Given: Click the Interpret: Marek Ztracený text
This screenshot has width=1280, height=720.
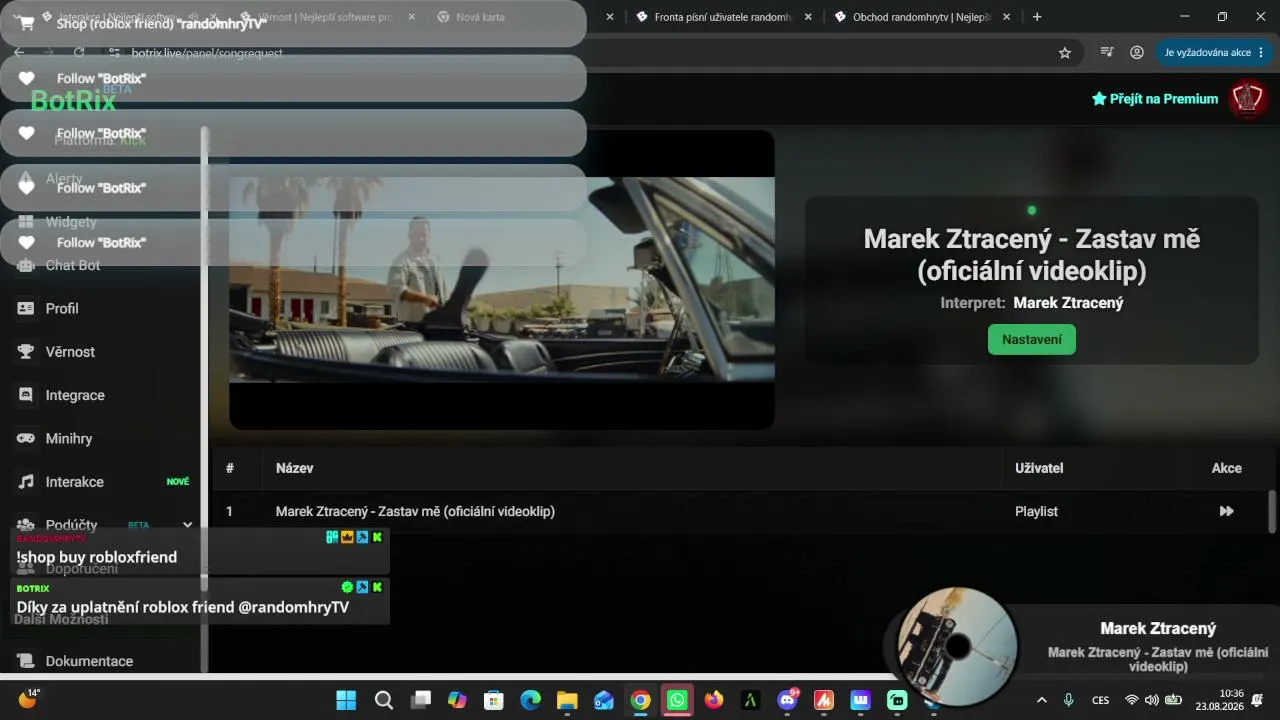Looking at the screenshot, I should point(1032,303).
